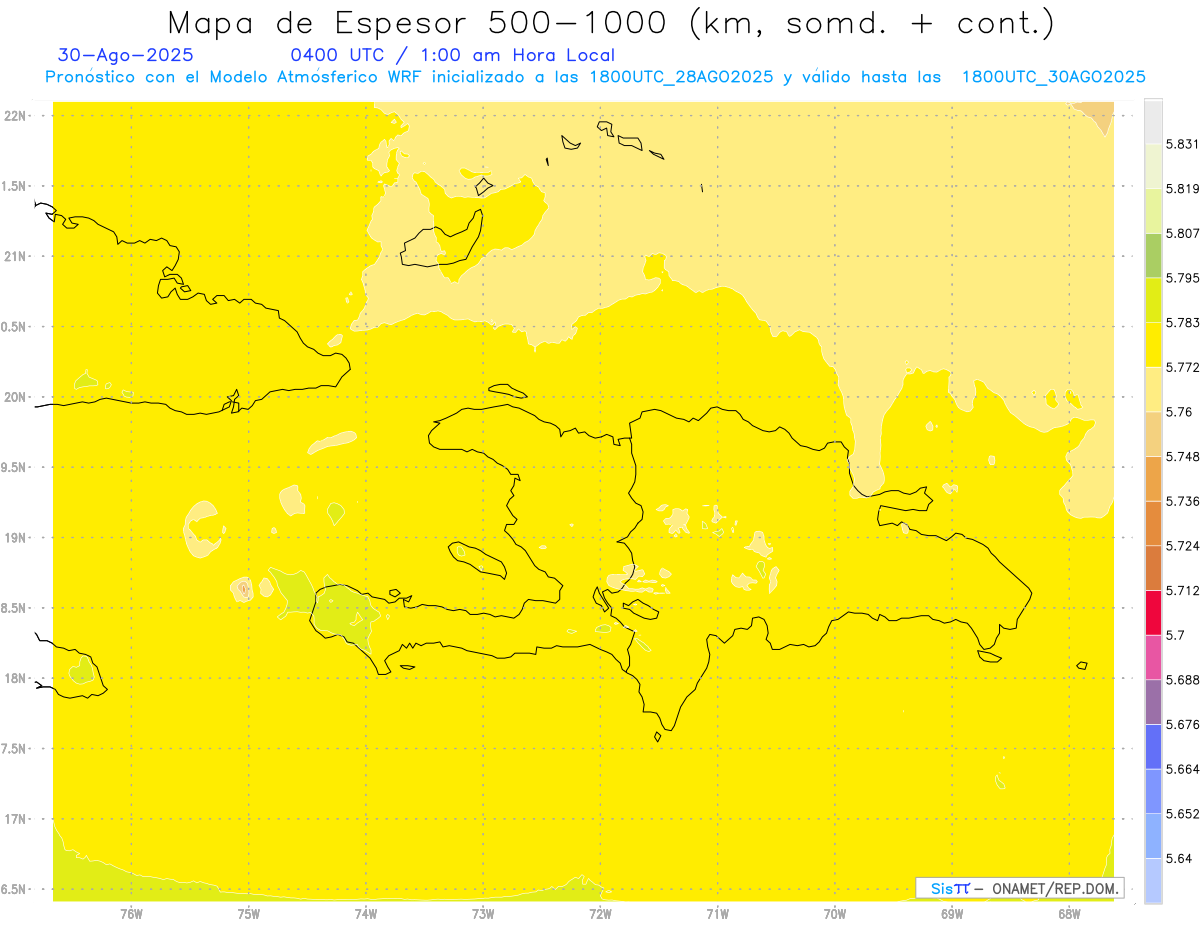Select the '1800UTC_28AGO2025' initialization time text

tap(682, 77)
